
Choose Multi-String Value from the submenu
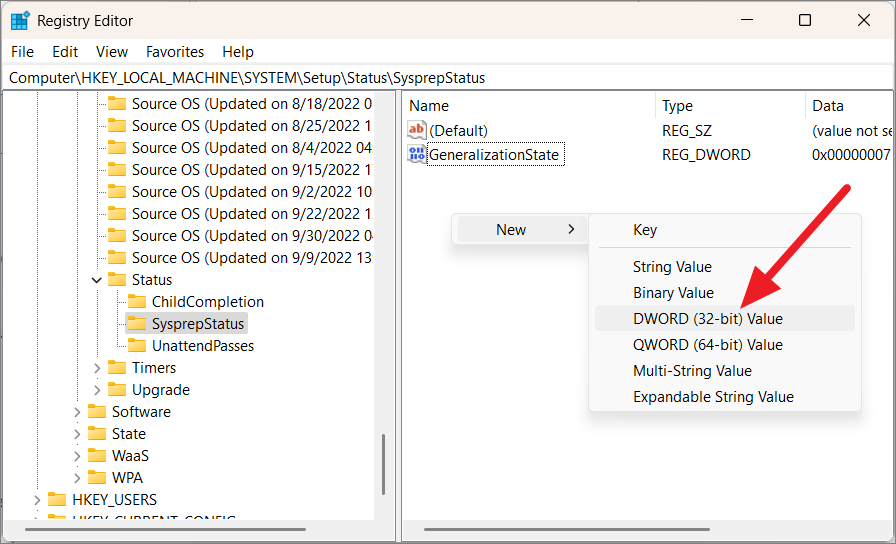[x=725, y=370]
